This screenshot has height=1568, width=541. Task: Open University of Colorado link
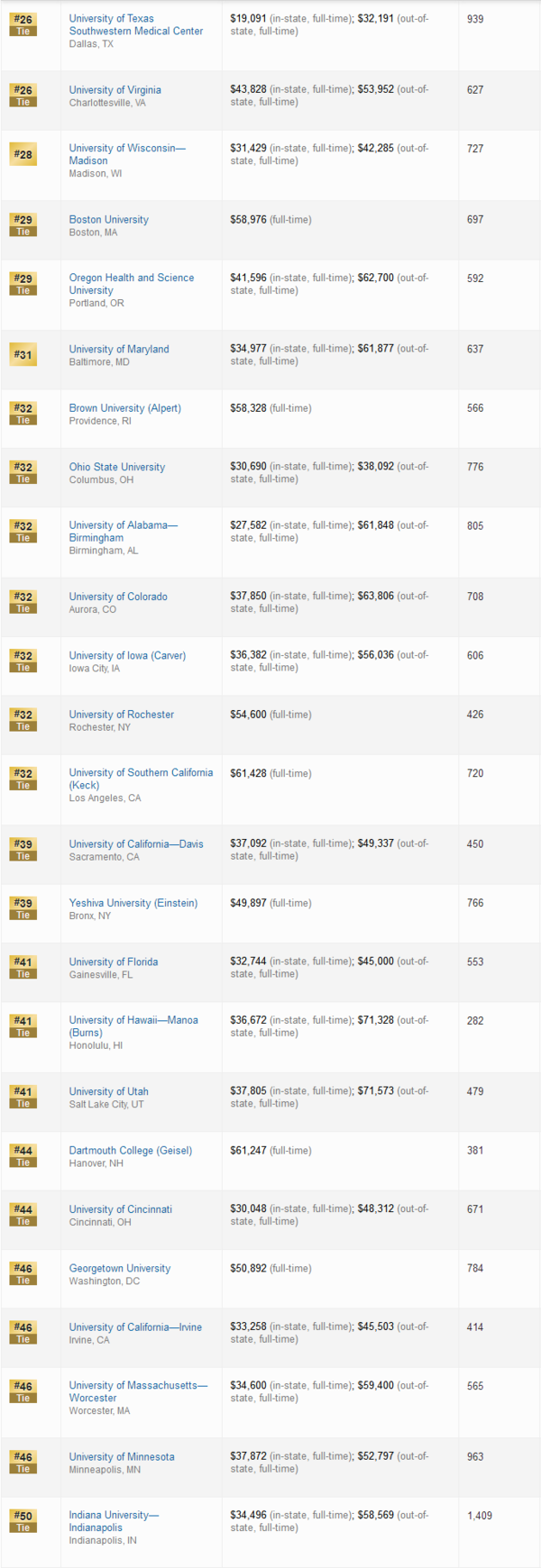[118, 597]
